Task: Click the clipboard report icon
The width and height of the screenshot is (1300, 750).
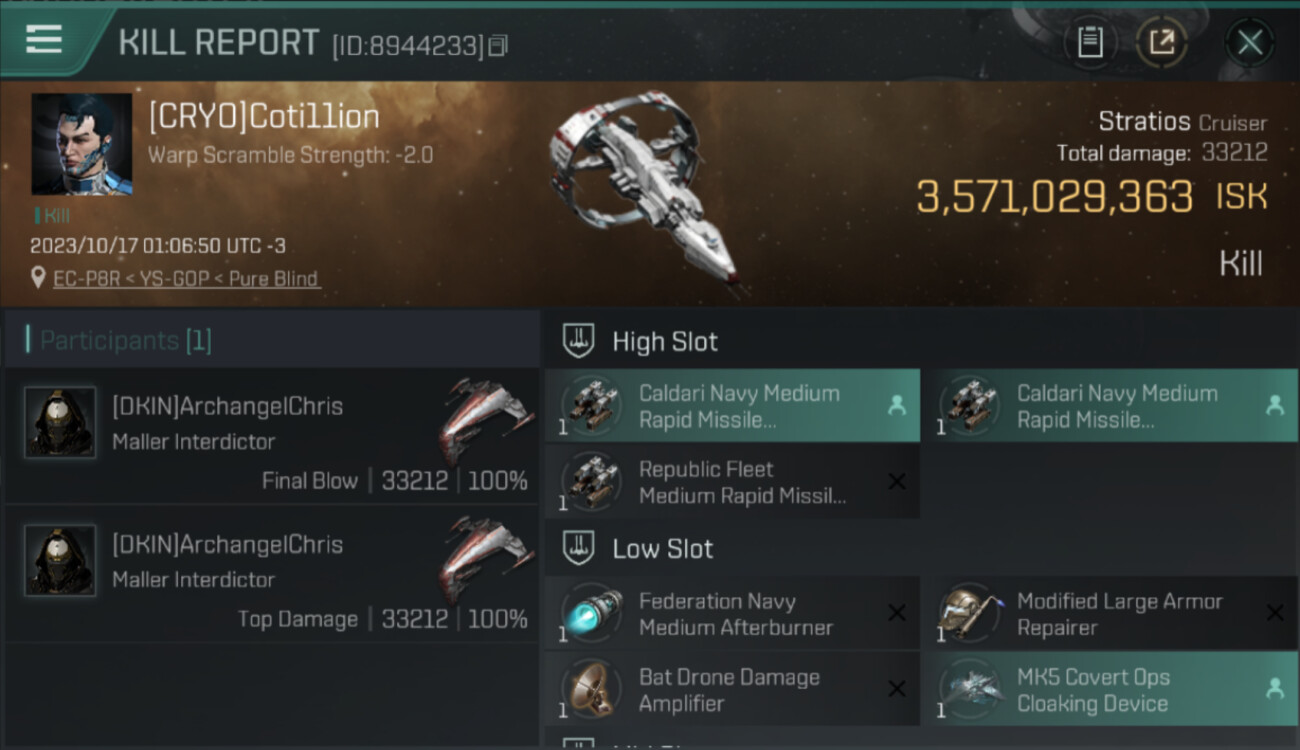Action: pos(1090,42)
